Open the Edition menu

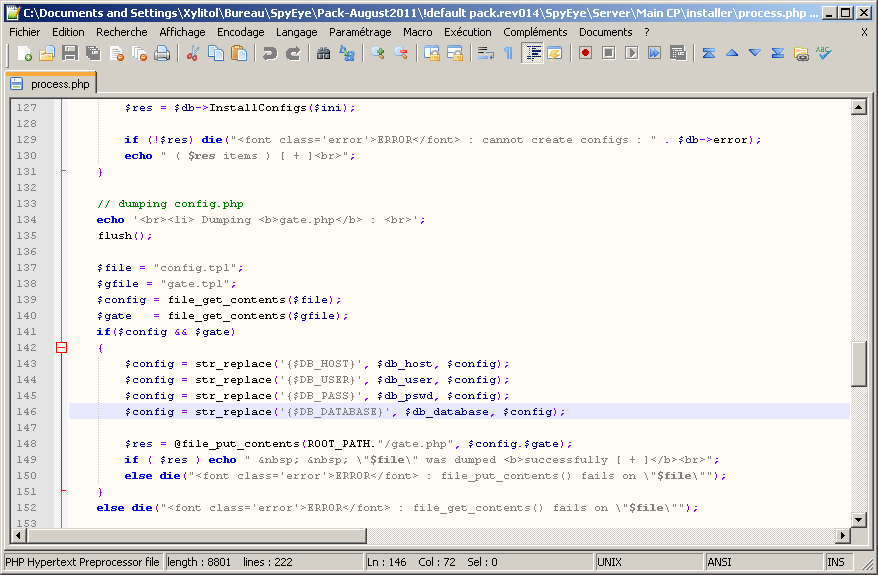coord(68,32)
